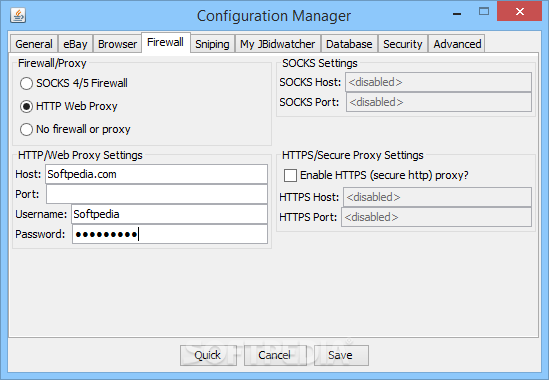Click the disabled SOCKS Port field

[x=439, y=102]
